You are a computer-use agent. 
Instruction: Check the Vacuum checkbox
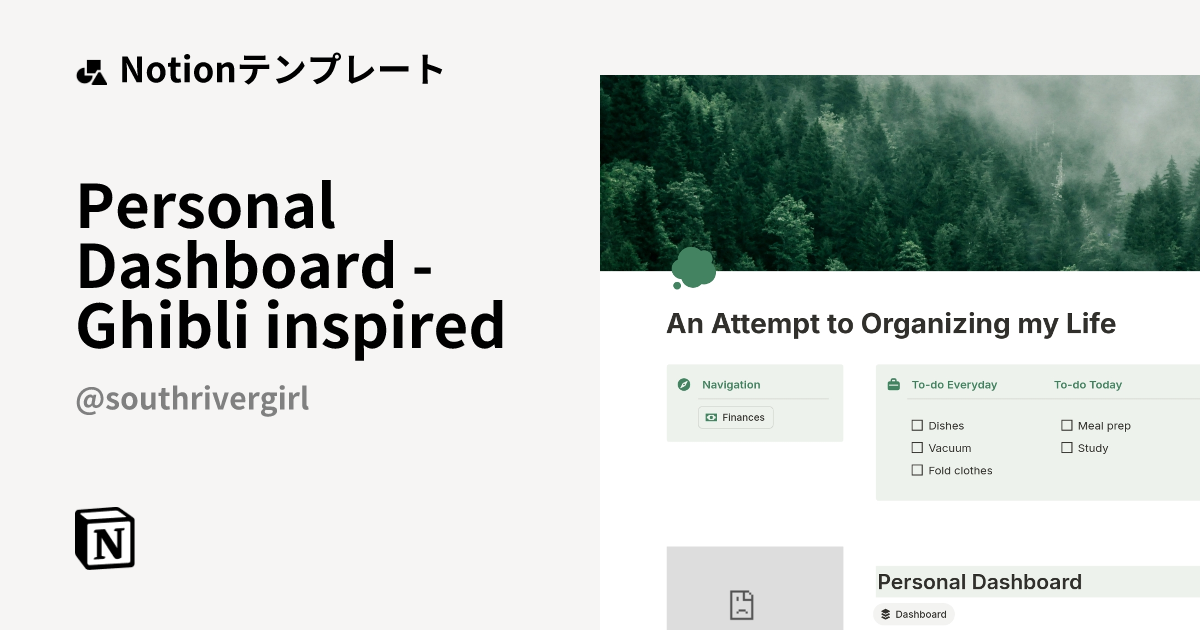[x=917, y=447]
